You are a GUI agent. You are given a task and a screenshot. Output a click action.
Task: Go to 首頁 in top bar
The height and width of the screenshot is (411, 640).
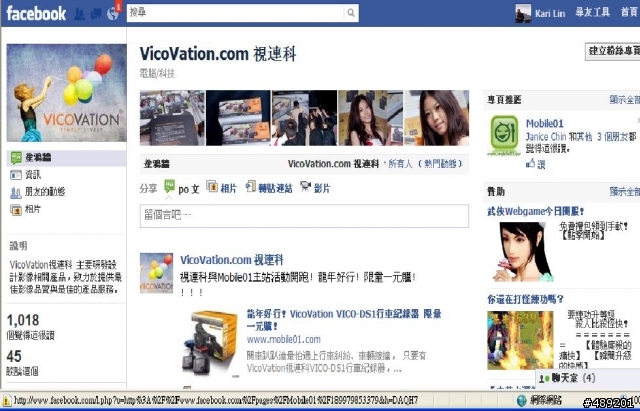629,13
